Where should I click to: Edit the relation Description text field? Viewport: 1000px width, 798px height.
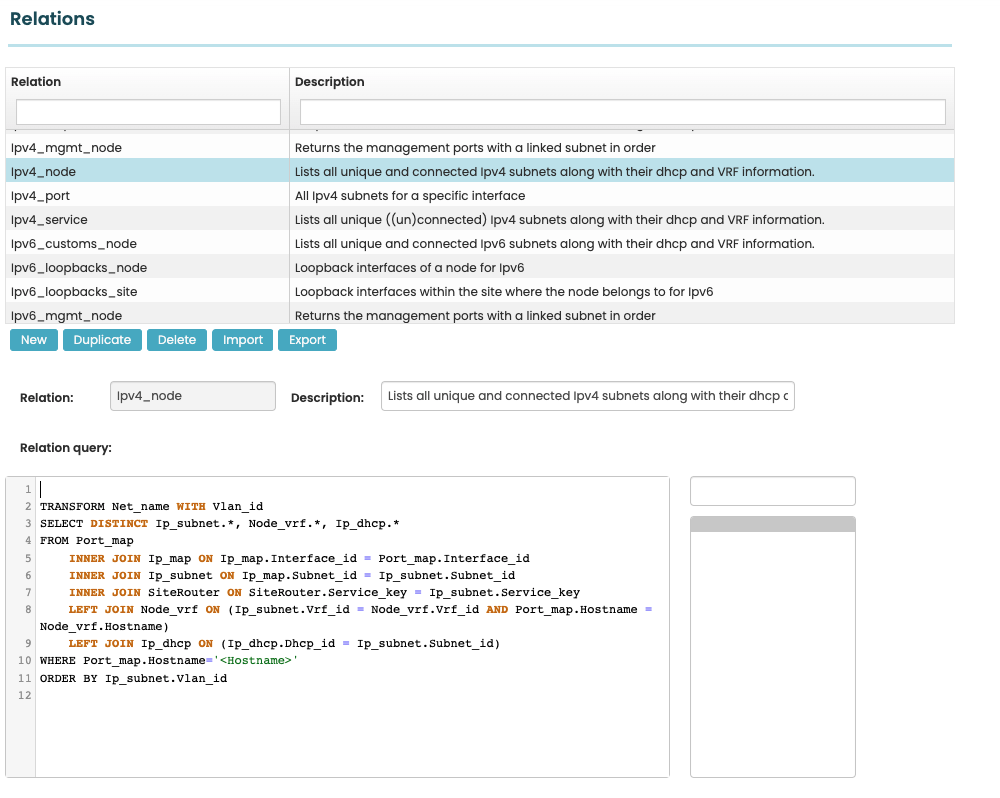588,396
